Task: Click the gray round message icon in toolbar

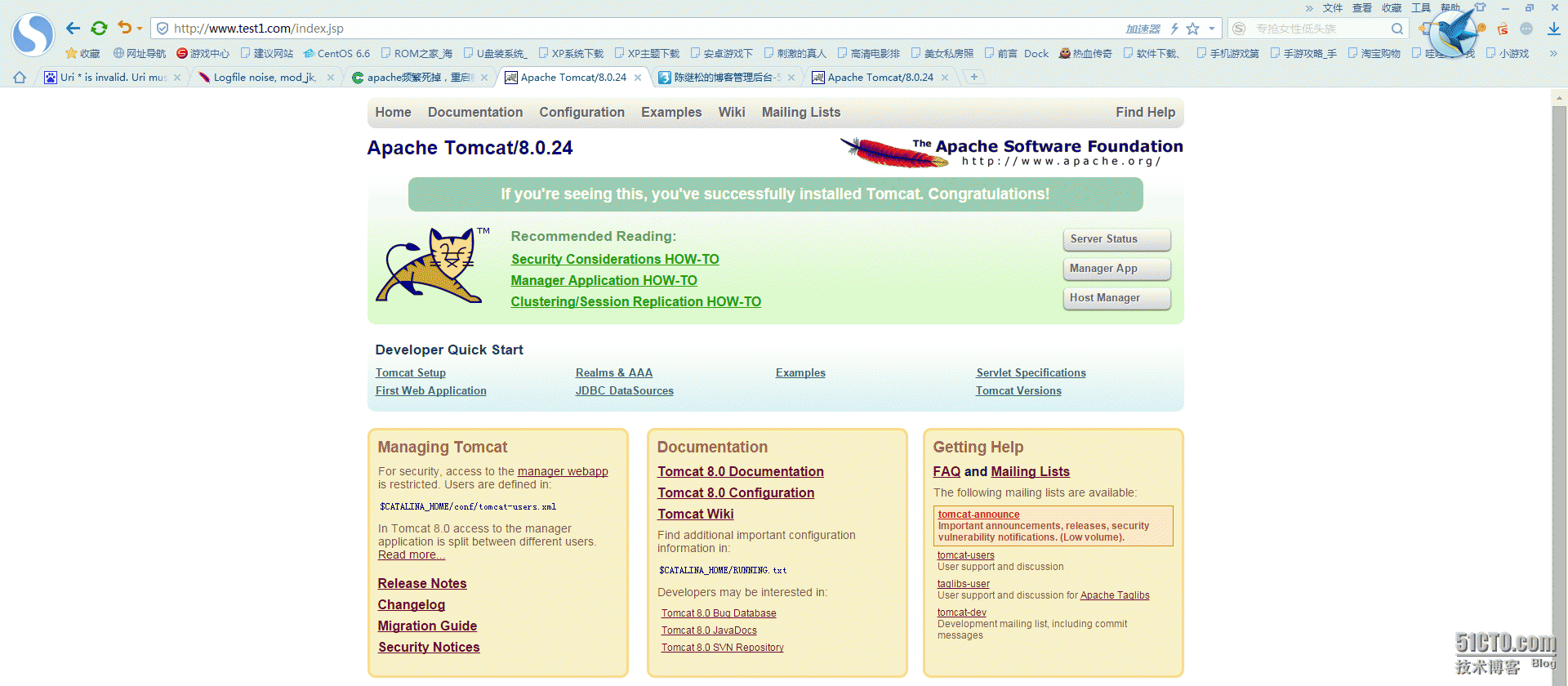Action: (1526, 29)
